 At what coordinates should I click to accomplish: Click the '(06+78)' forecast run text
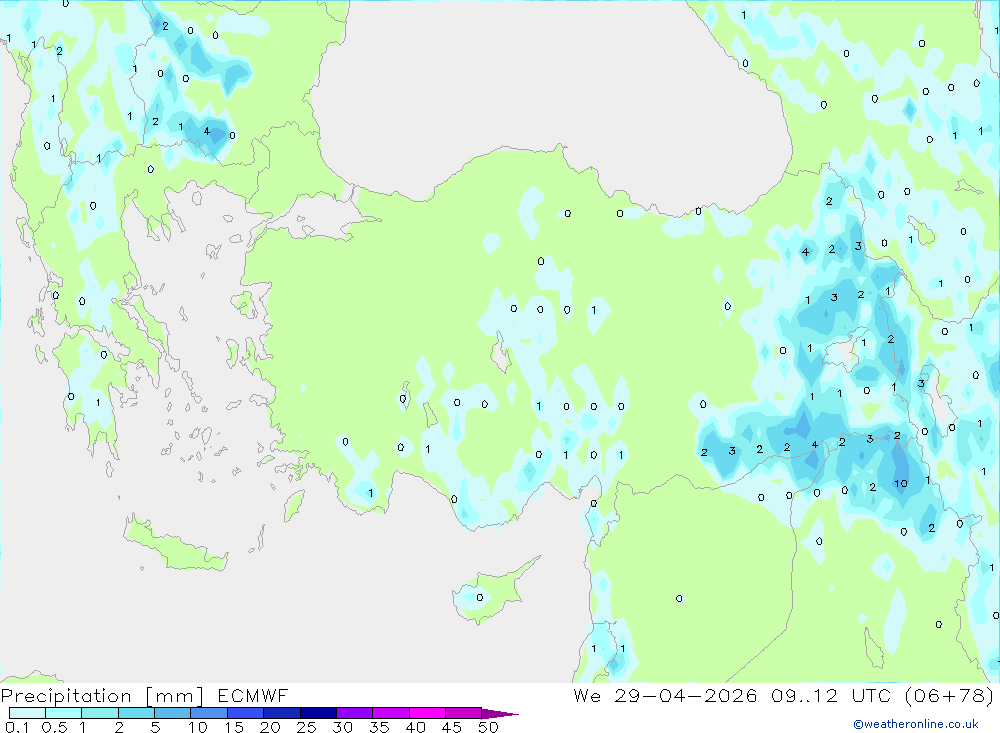(x=950, y=695)
